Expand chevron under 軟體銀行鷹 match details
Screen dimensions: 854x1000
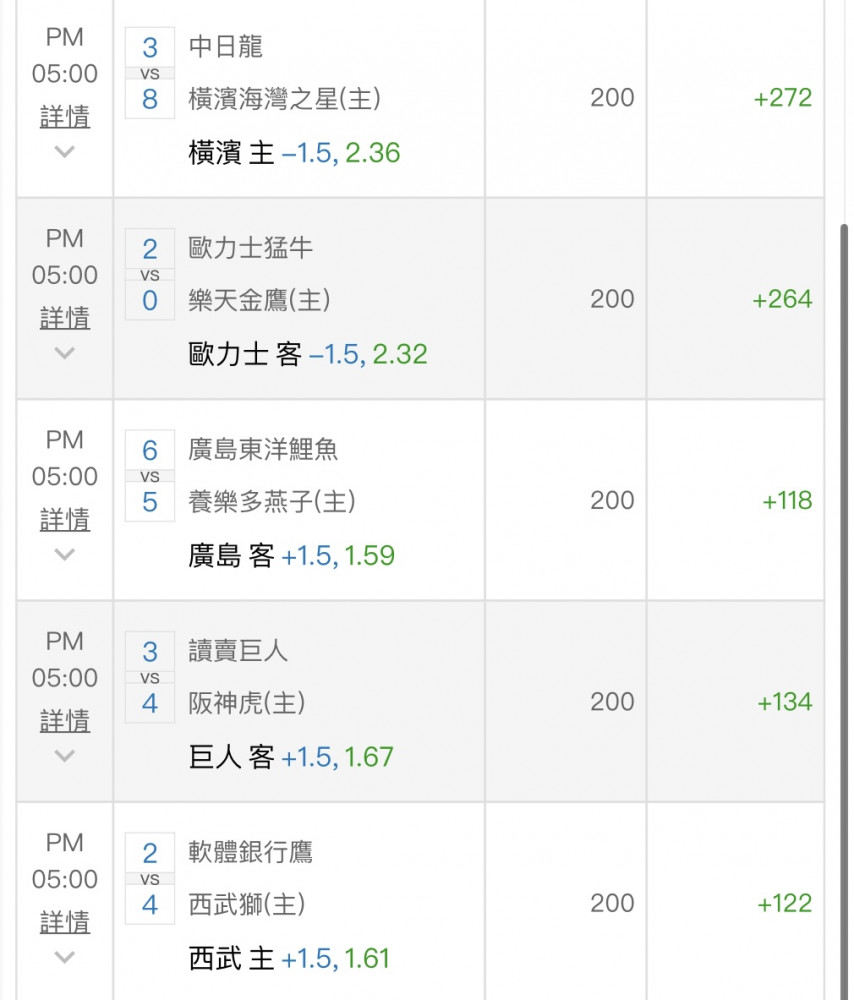(64, 958)
